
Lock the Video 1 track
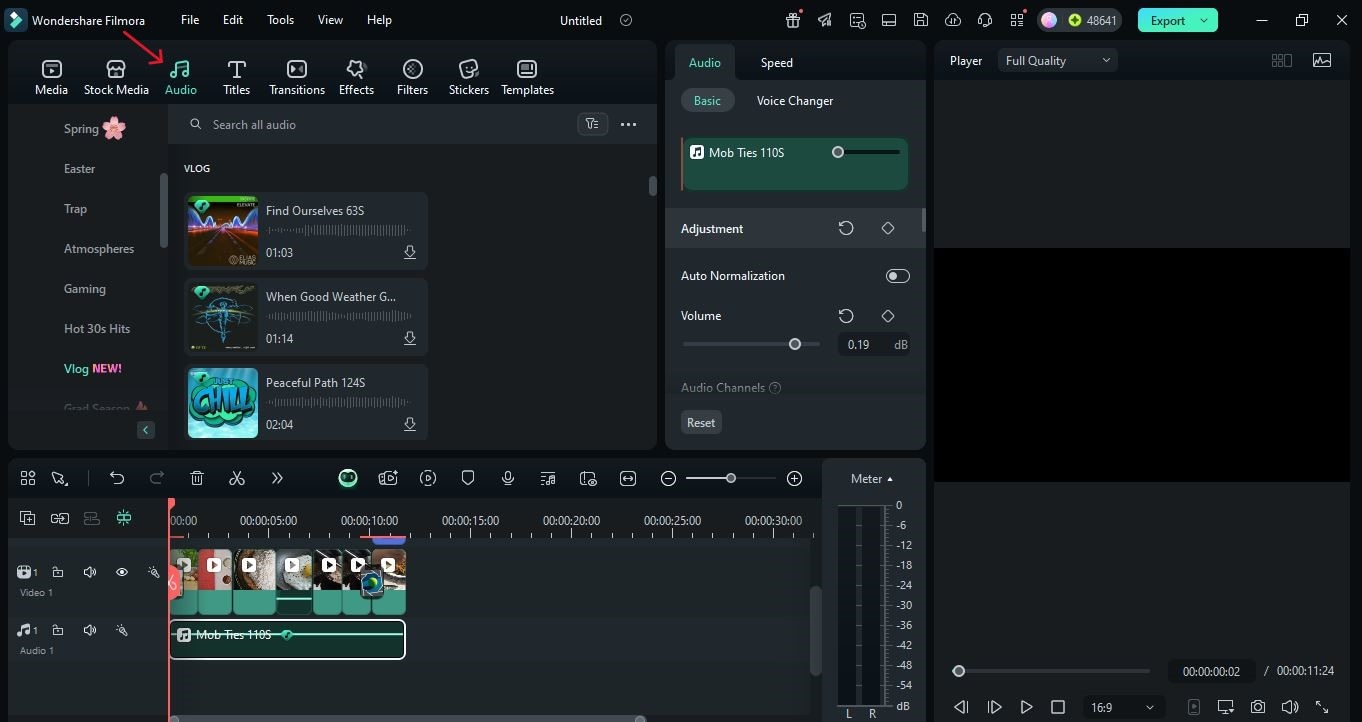[x=58, y=572]
